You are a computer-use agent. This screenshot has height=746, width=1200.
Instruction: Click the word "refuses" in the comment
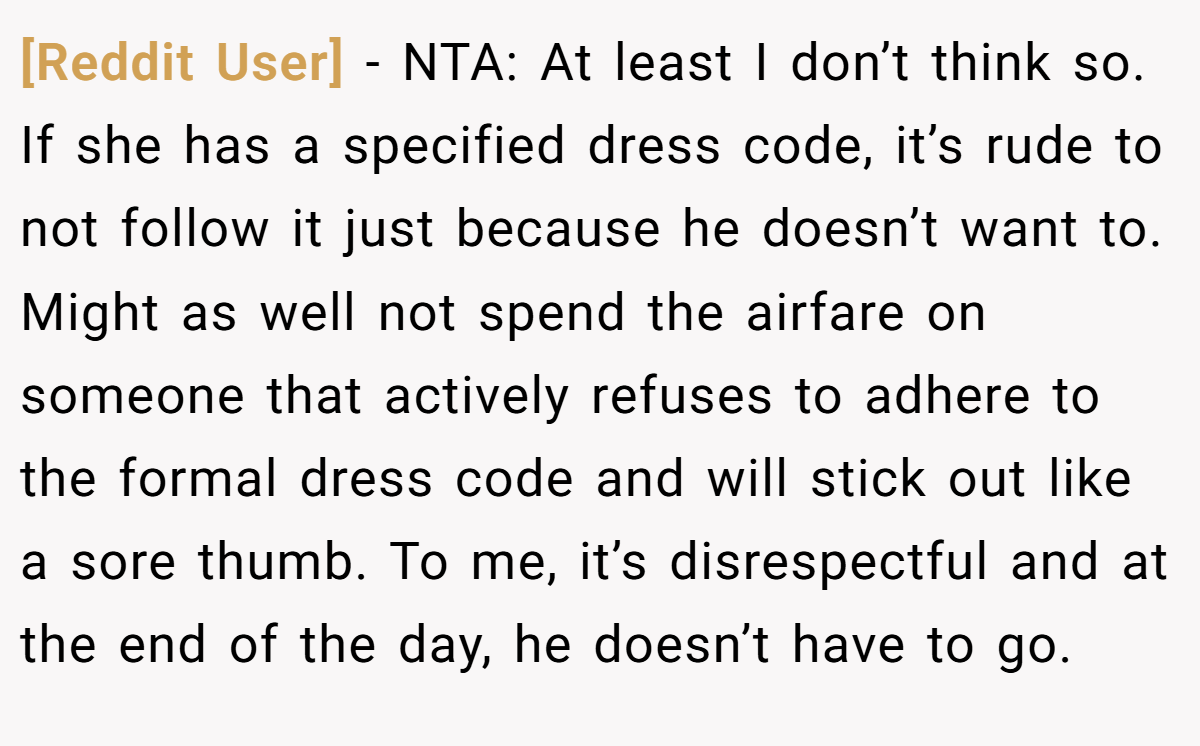(x=682, y=398)
